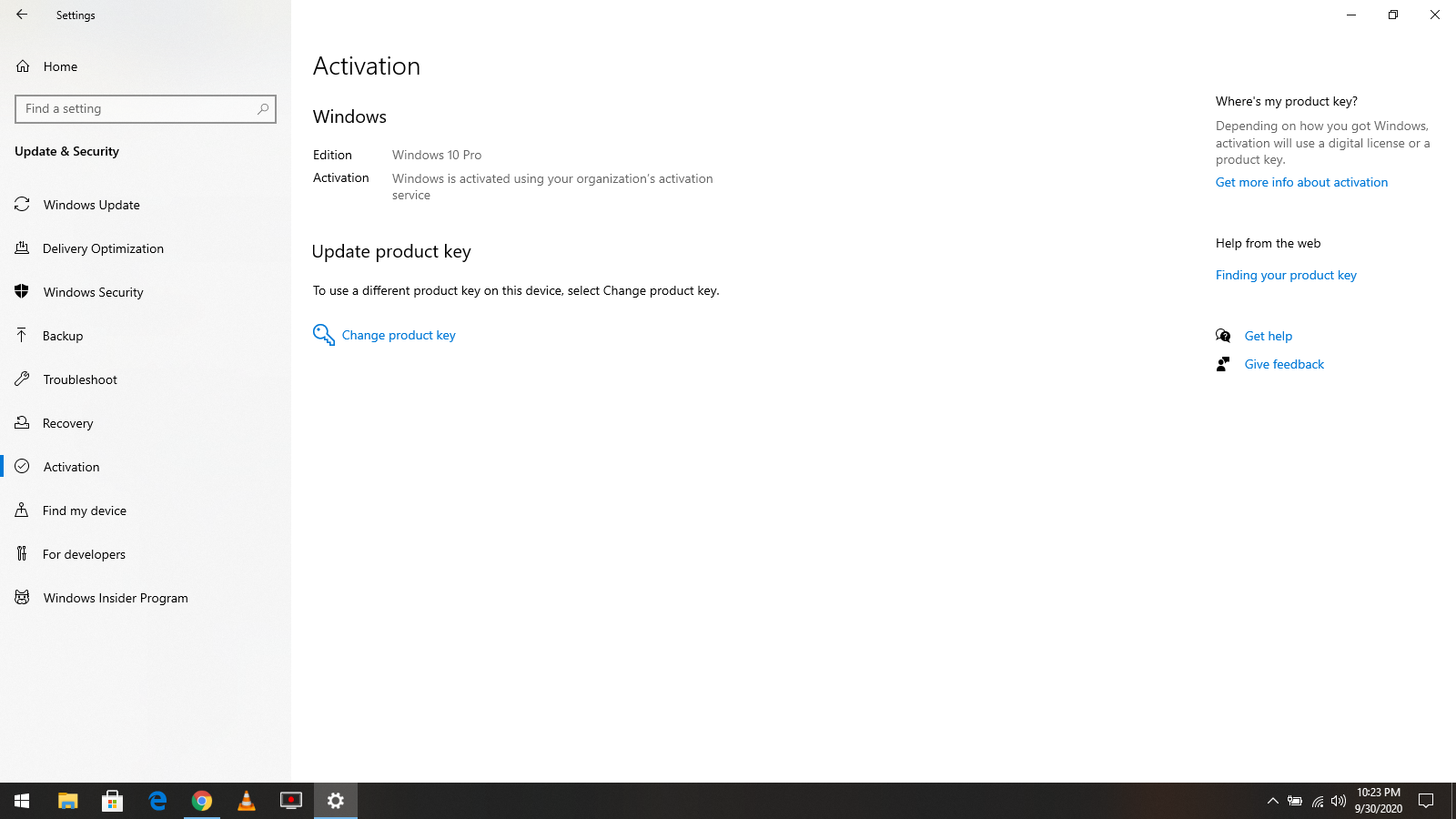Click the Windows Update sync icon
The image size is (1456, 819).
point(22,204)
